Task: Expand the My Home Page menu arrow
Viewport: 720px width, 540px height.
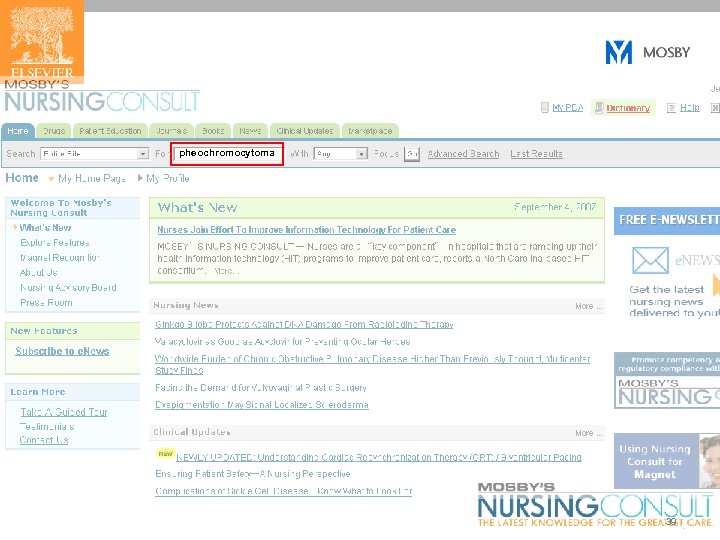Action: click(x=51, y=179)
